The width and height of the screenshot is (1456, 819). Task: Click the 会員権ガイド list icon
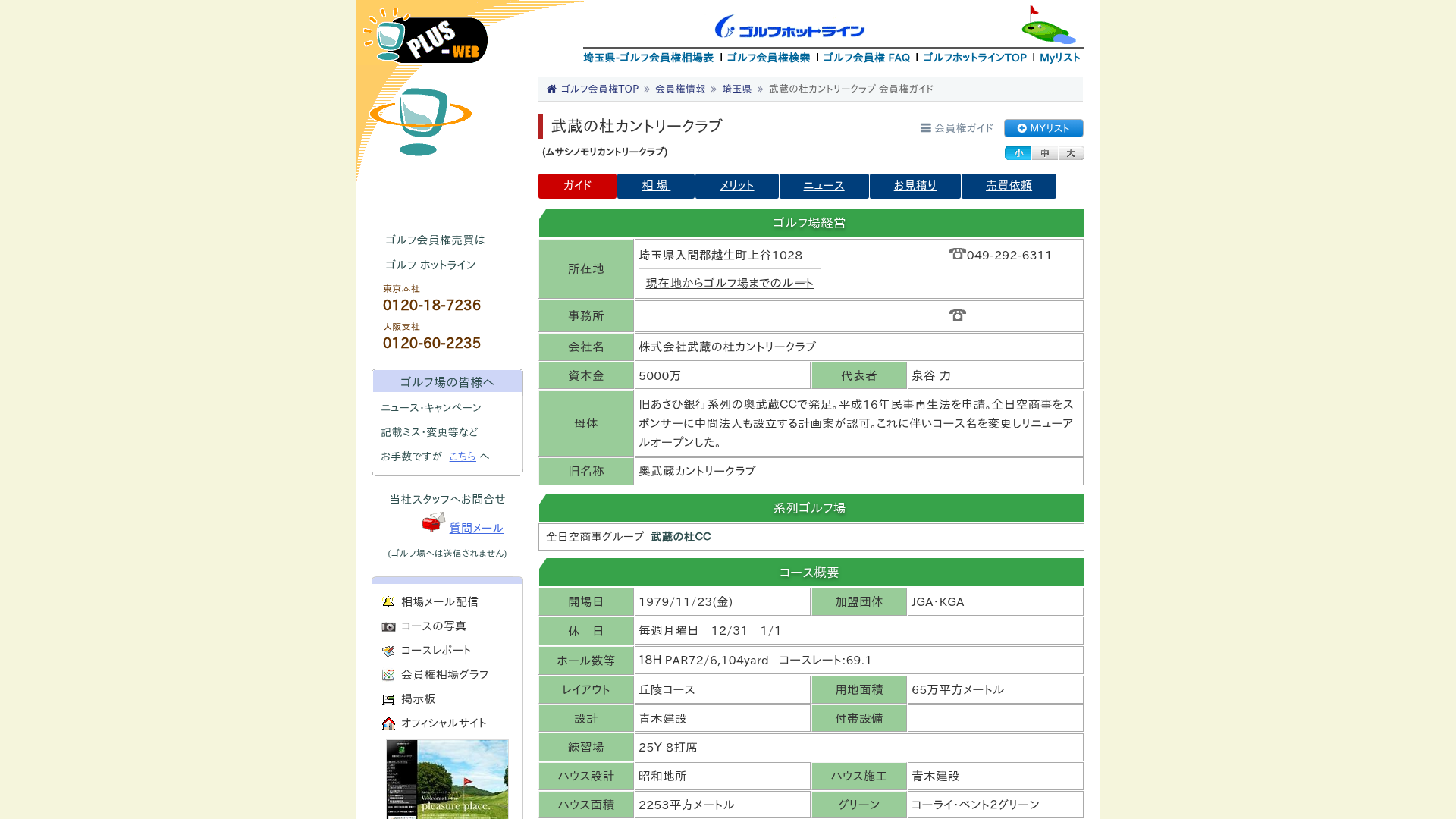pyautogui.click(x=925, y=128)
